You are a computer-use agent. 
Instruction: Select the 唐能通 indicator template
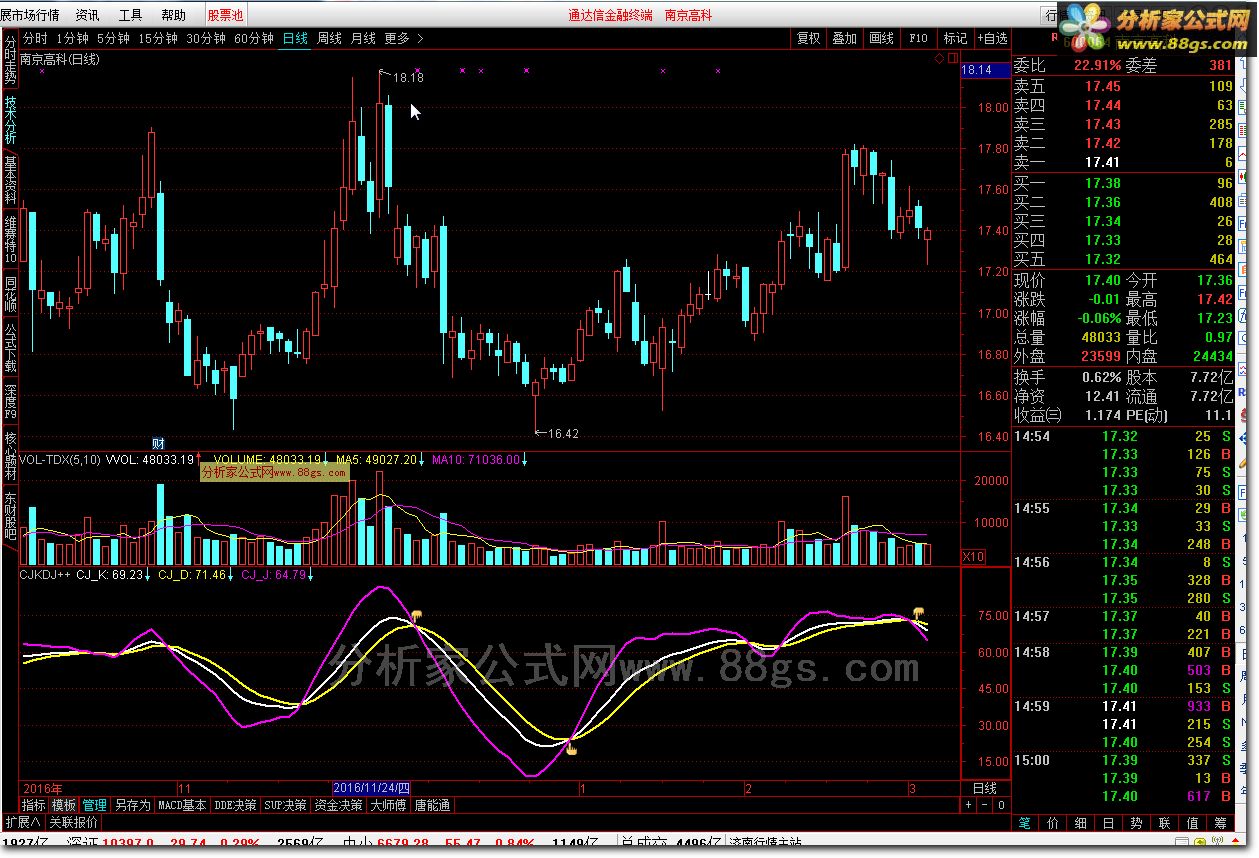(432, 805)
